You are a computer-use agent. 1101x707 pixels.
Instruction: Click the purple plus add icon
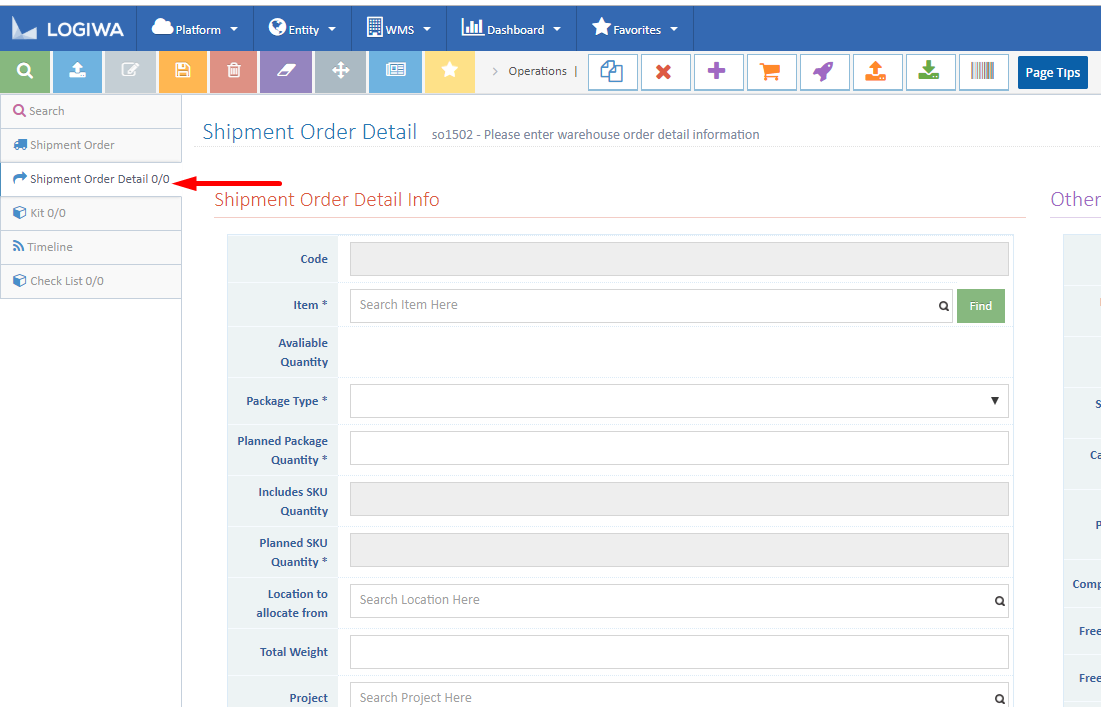(x=719, y=72)
